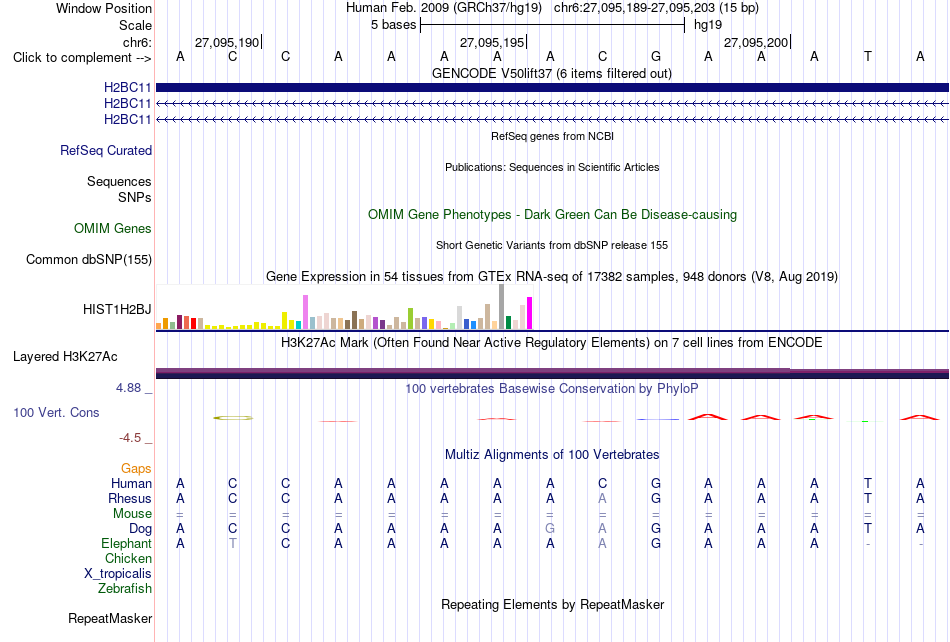Click the faded A in the Rhesus row
Screen dimensions: 950x642
(x=602, y=498)
